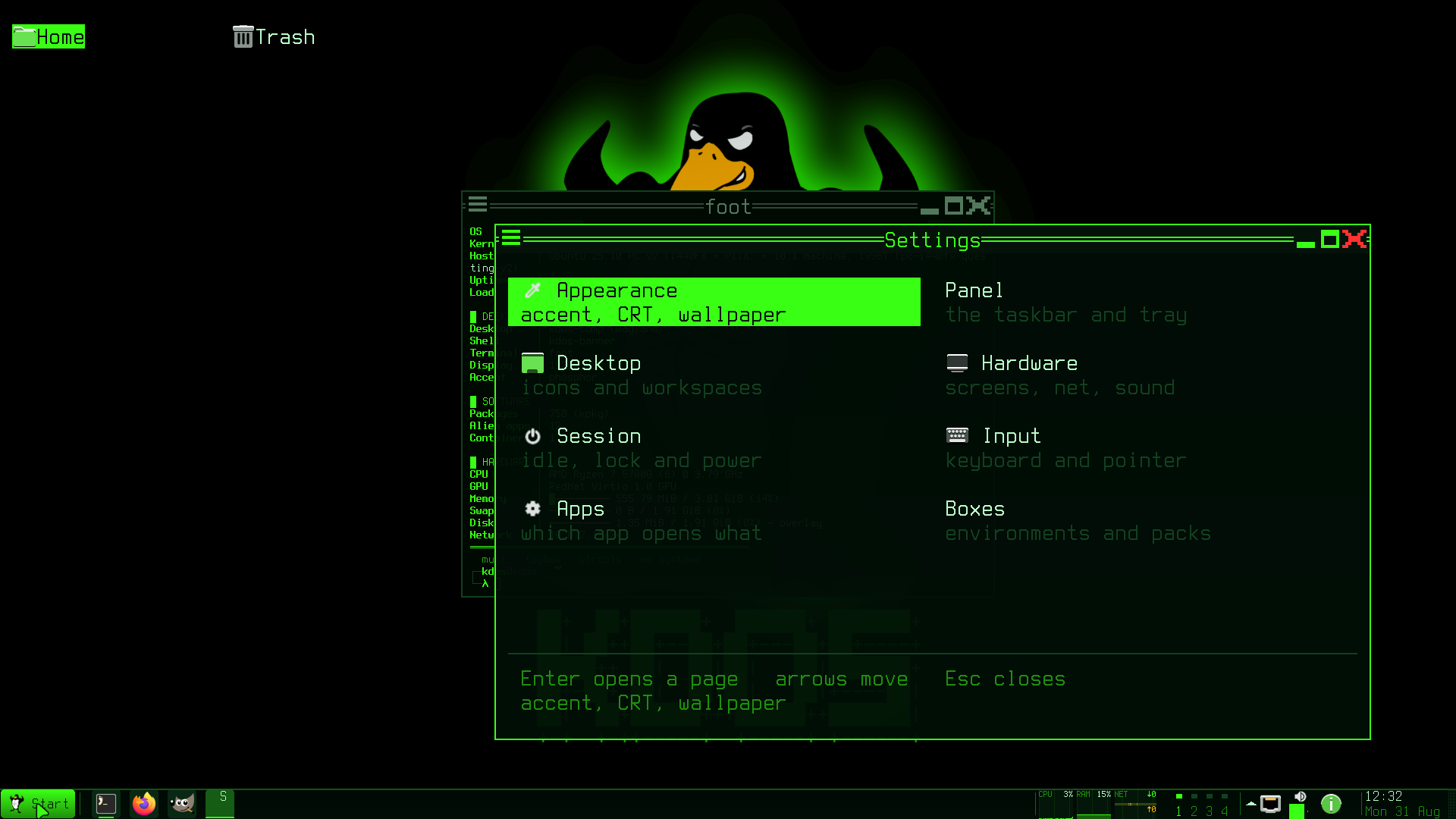Switch to workspace 4
This screenshot has width=1456, height=819.
(1224, 805)
